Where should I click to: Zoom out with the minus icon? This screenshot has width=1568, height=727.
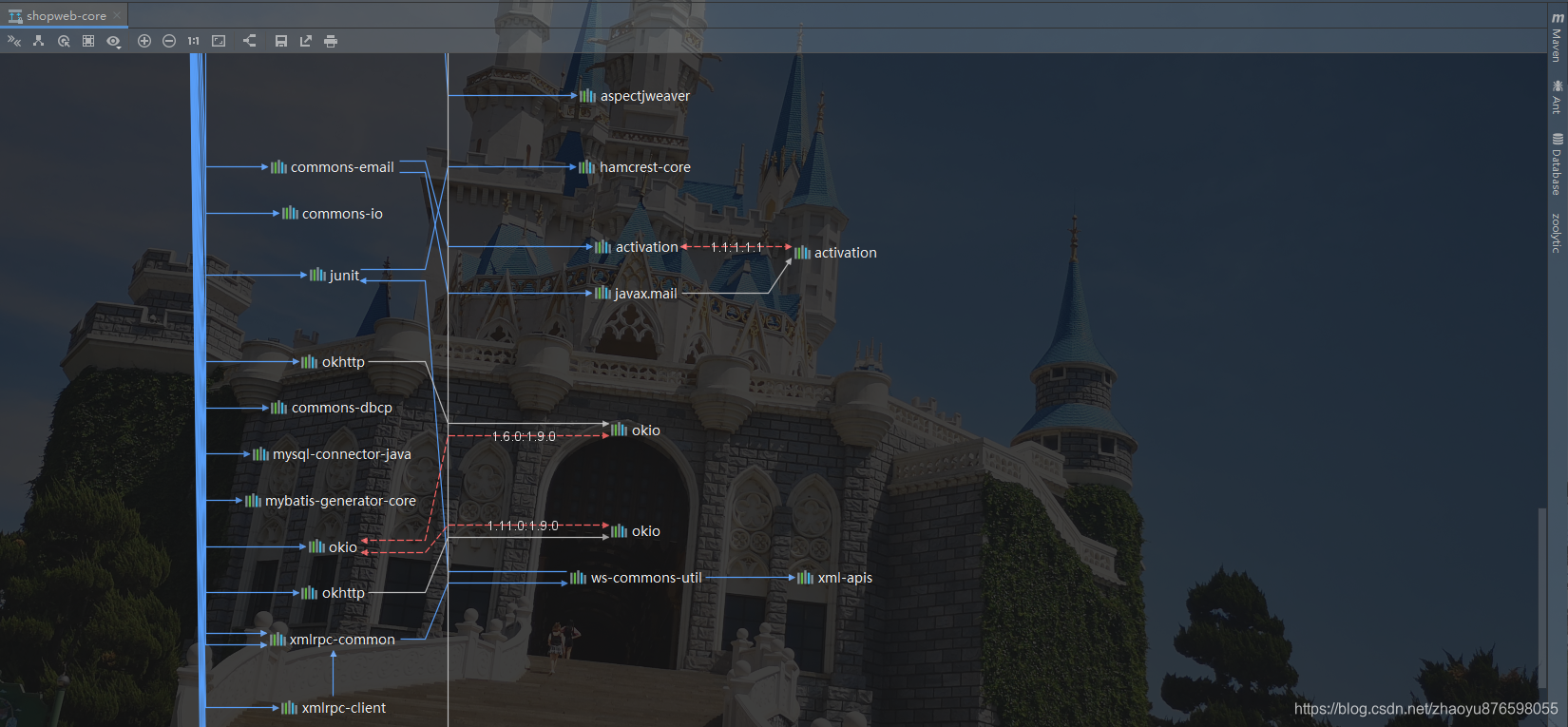[x=169, y=41]
